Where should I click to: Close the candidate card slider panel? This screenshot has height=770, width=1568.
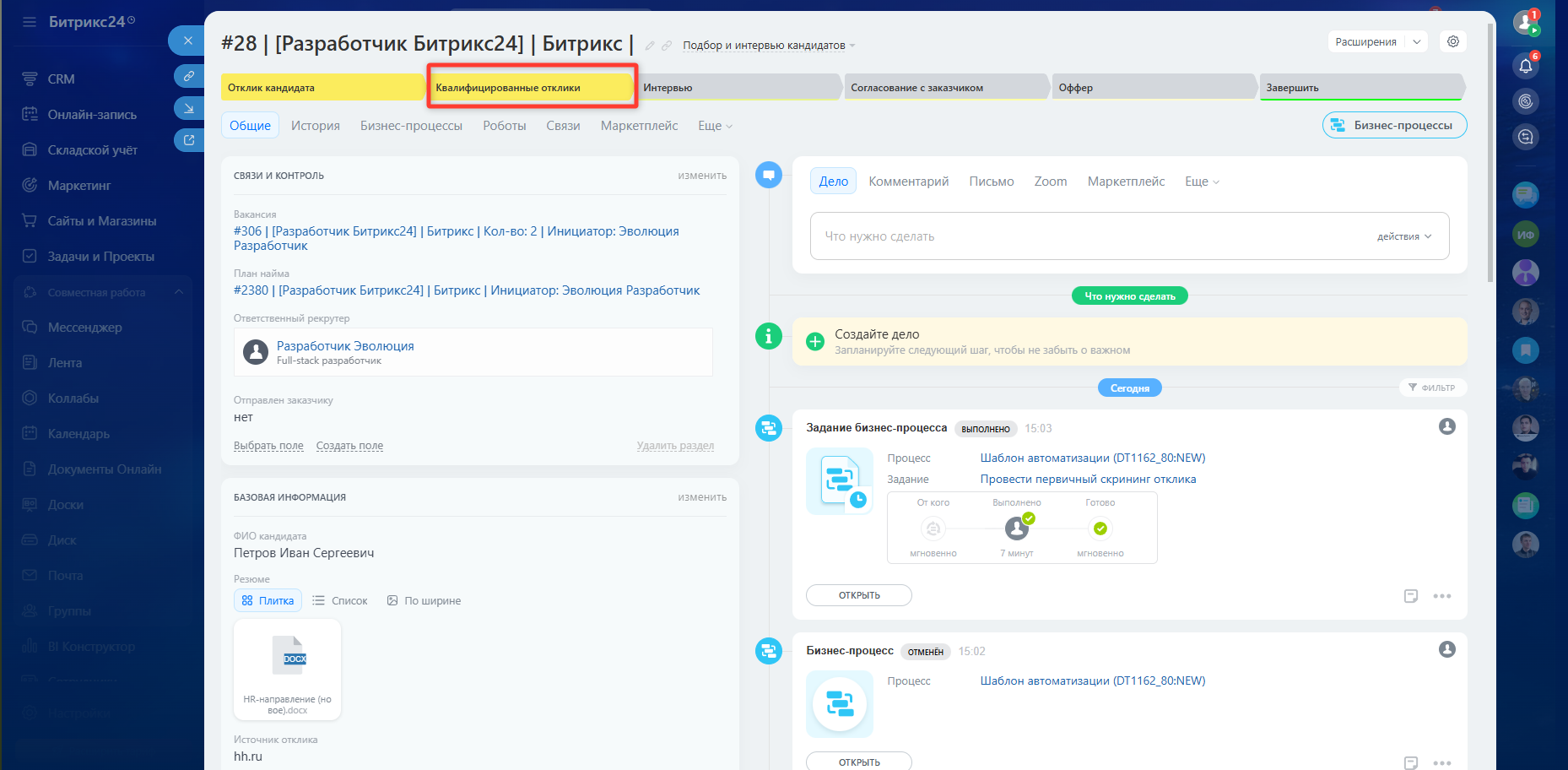click(x=187, y=41)
